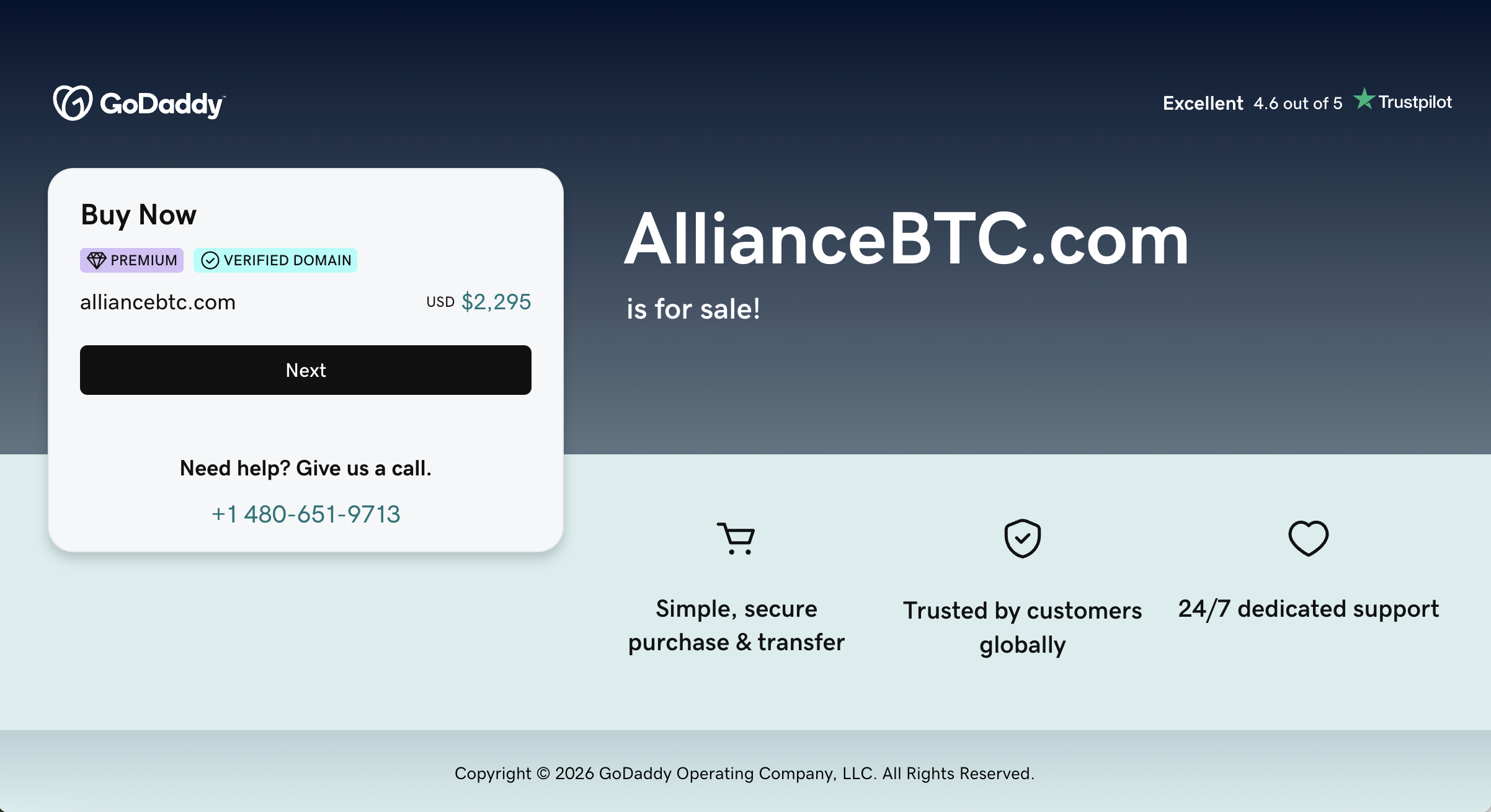Click the checkmark on Verified Domain badge
Image resolution: width=1491 pixels, height=812 pixels.
click(x=210, y=260)
